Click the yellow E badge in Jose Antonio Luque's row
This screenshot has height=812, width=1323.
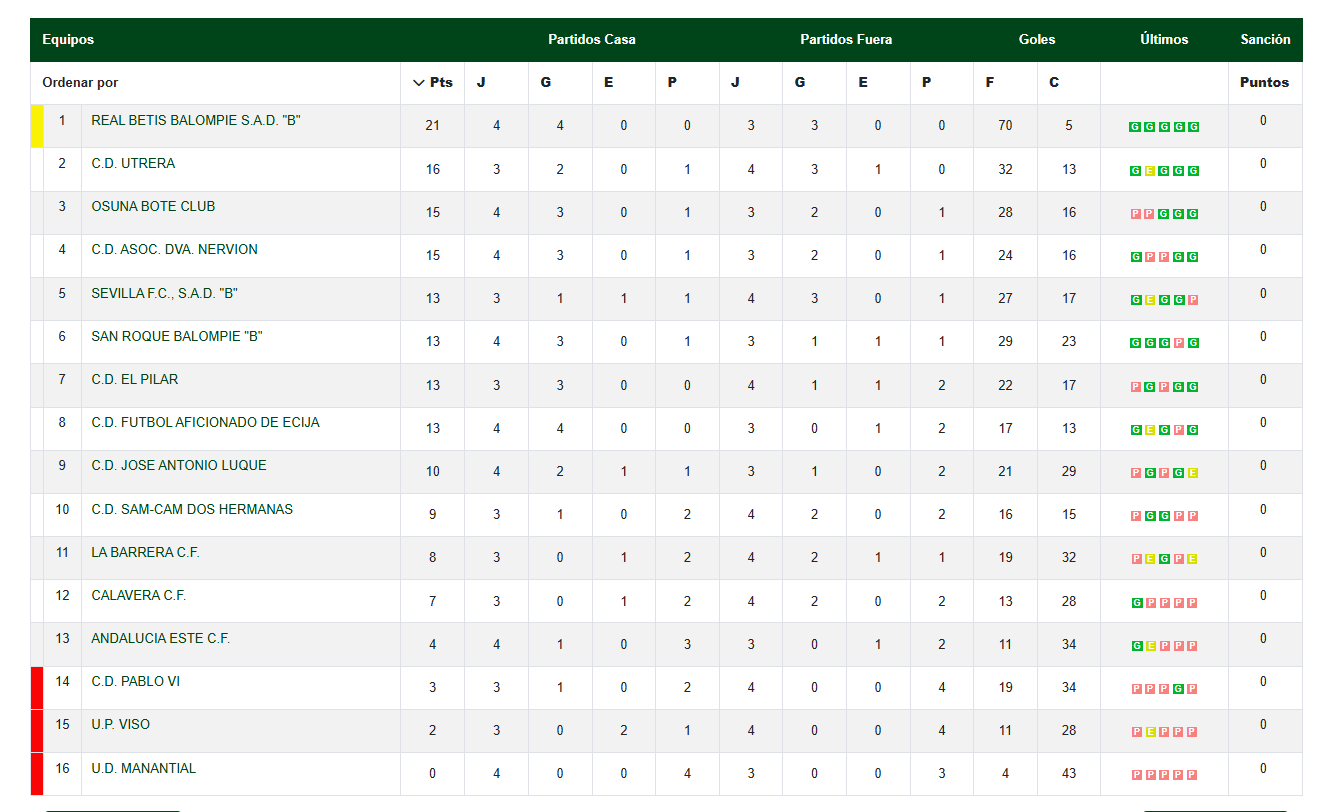(1193, 473)
